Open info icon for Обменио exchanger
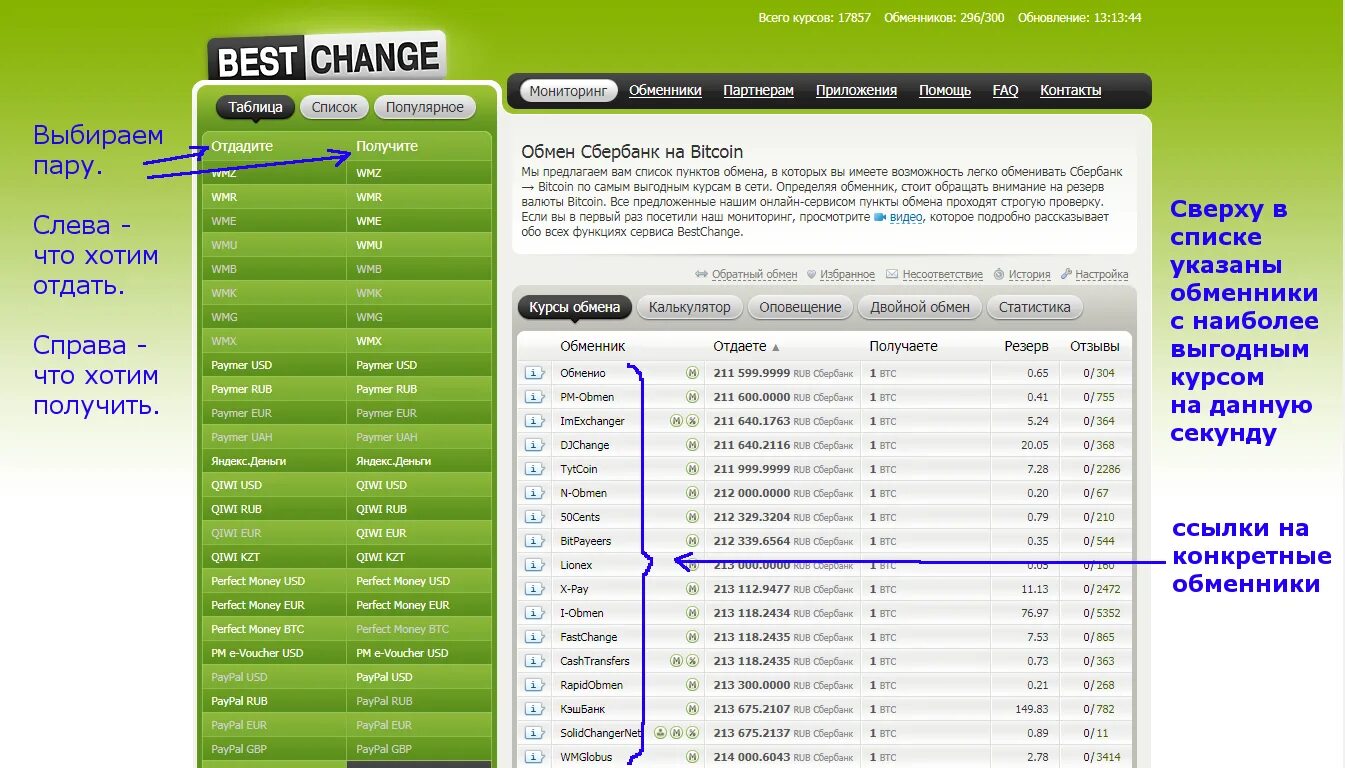1345x768 pixels. click(535, 373)
